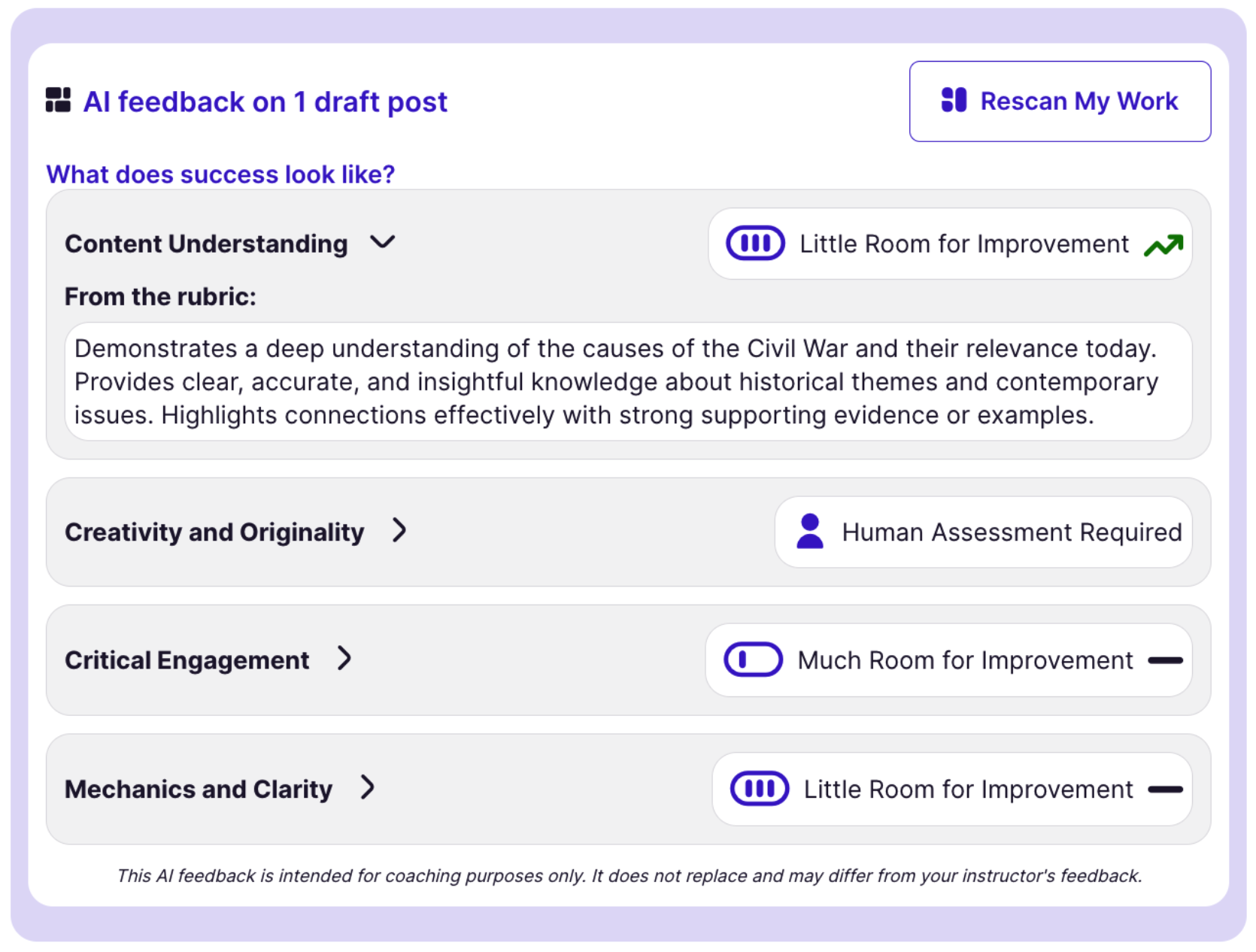Expand the Mechanics and Clarity chevron

tap(367, 788)
